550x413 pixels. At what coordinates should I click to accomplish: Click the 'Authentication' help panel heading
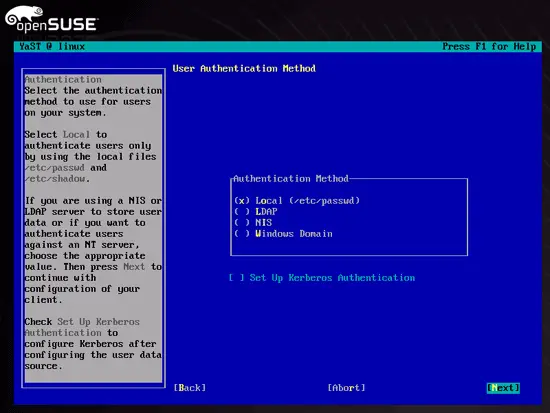click(63, 80)
